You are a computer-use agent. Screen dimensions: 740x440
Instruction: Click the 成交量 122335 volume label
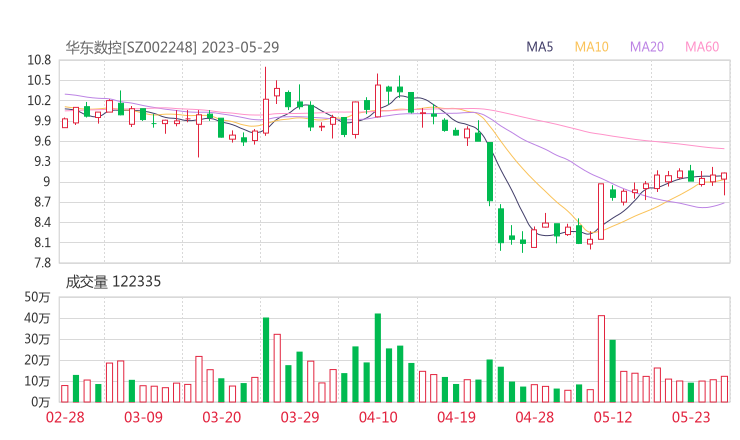point(113,282)
